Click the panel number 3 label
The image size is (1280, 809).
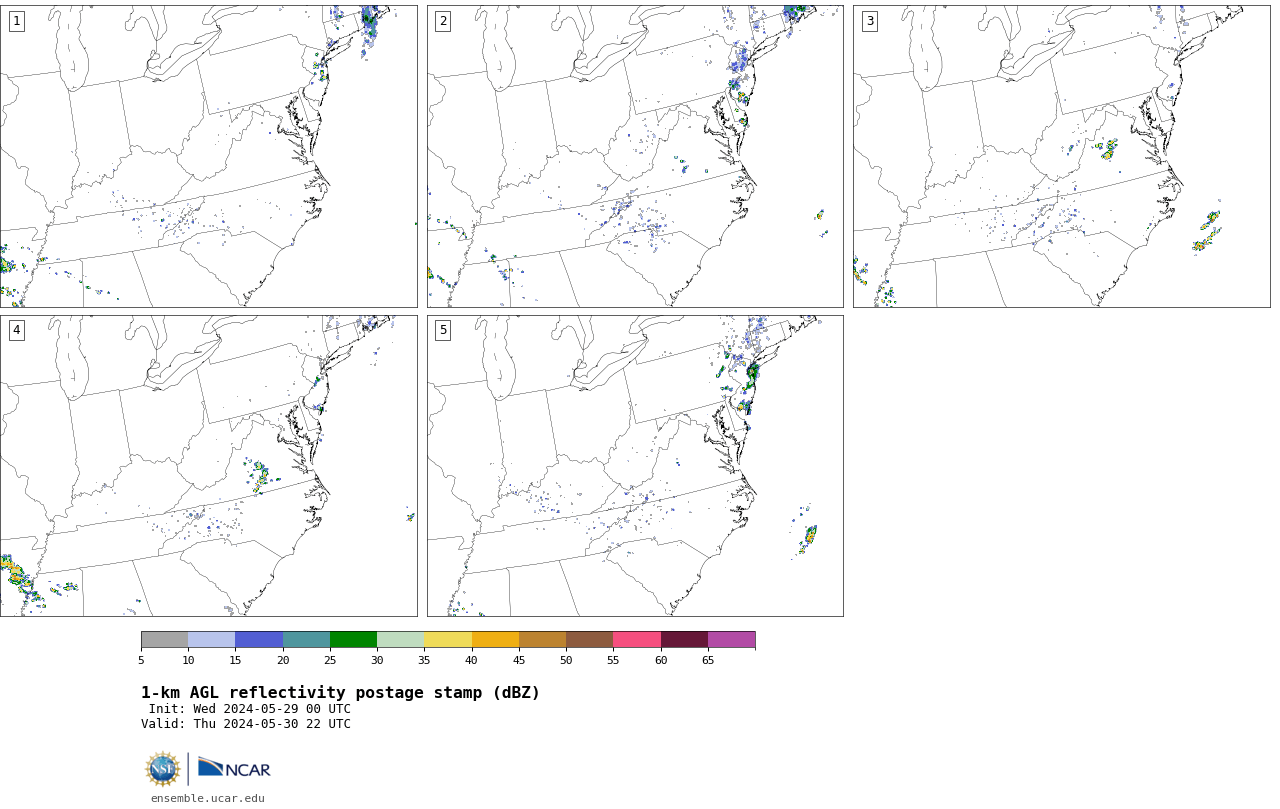coord(869,21)
